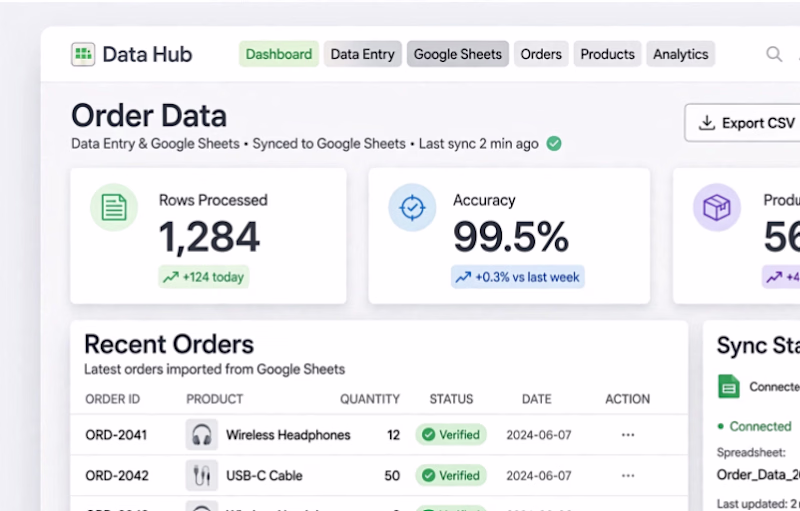Click date 2024-06-07 in ORD-2041 row

[539, 435]
